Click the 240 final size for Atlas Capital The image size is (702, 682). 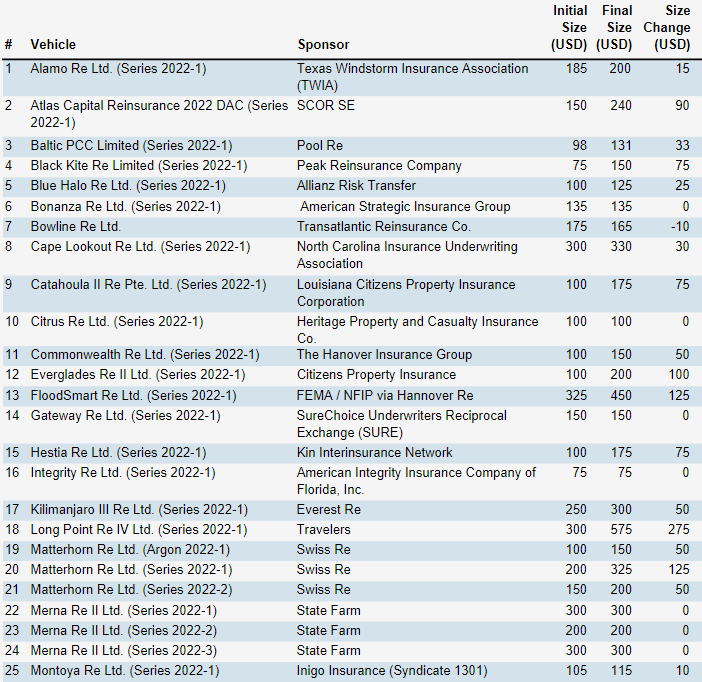coord(621,105)
